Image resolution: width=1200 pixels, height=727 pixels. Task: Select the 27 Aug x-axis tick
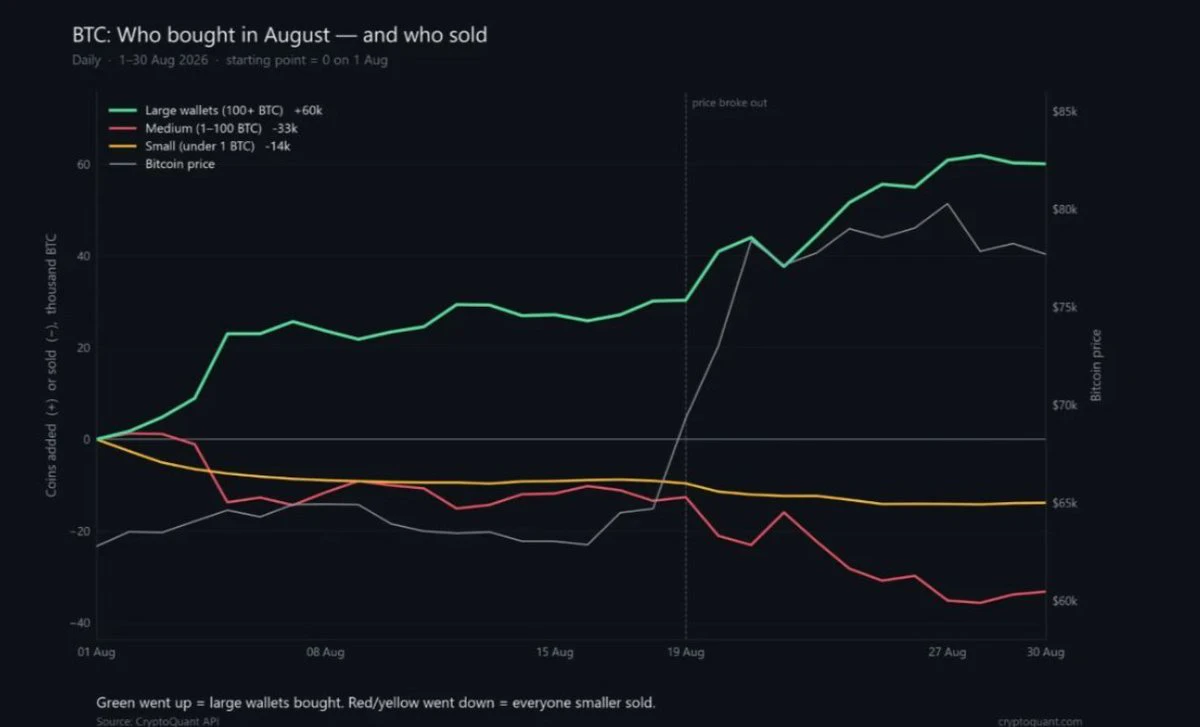coord(947,652)
